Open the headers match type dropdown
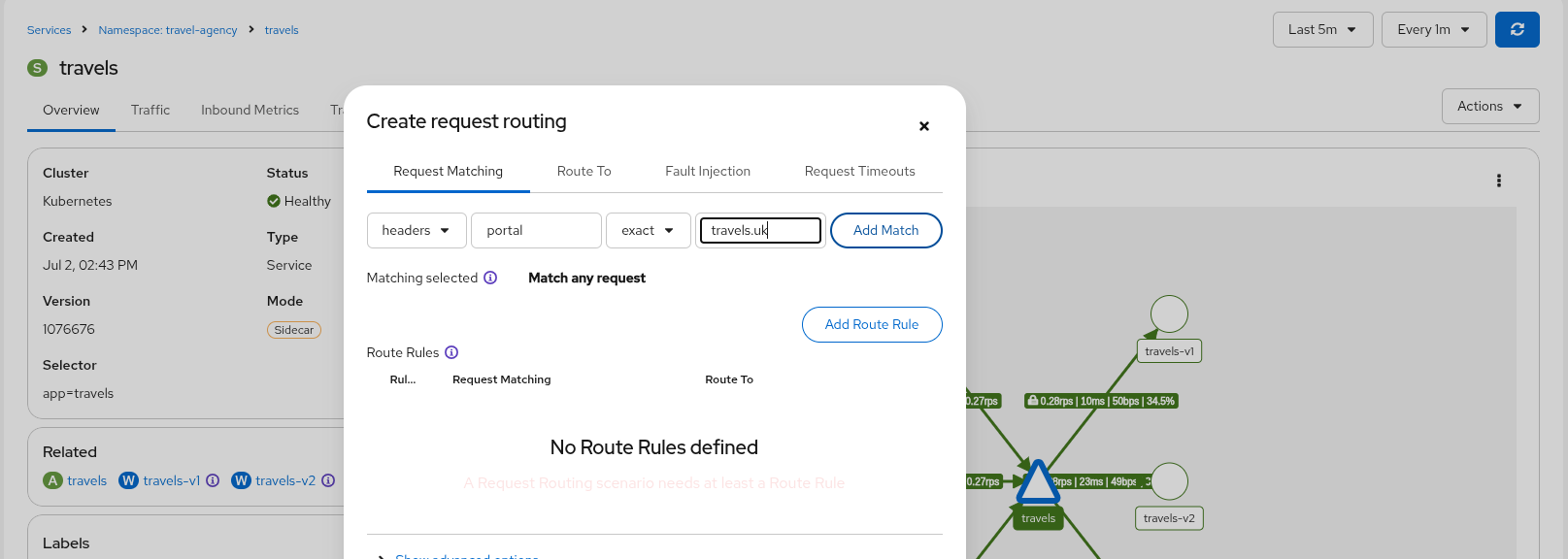The image size is (1568, 559). click(417, 231)
